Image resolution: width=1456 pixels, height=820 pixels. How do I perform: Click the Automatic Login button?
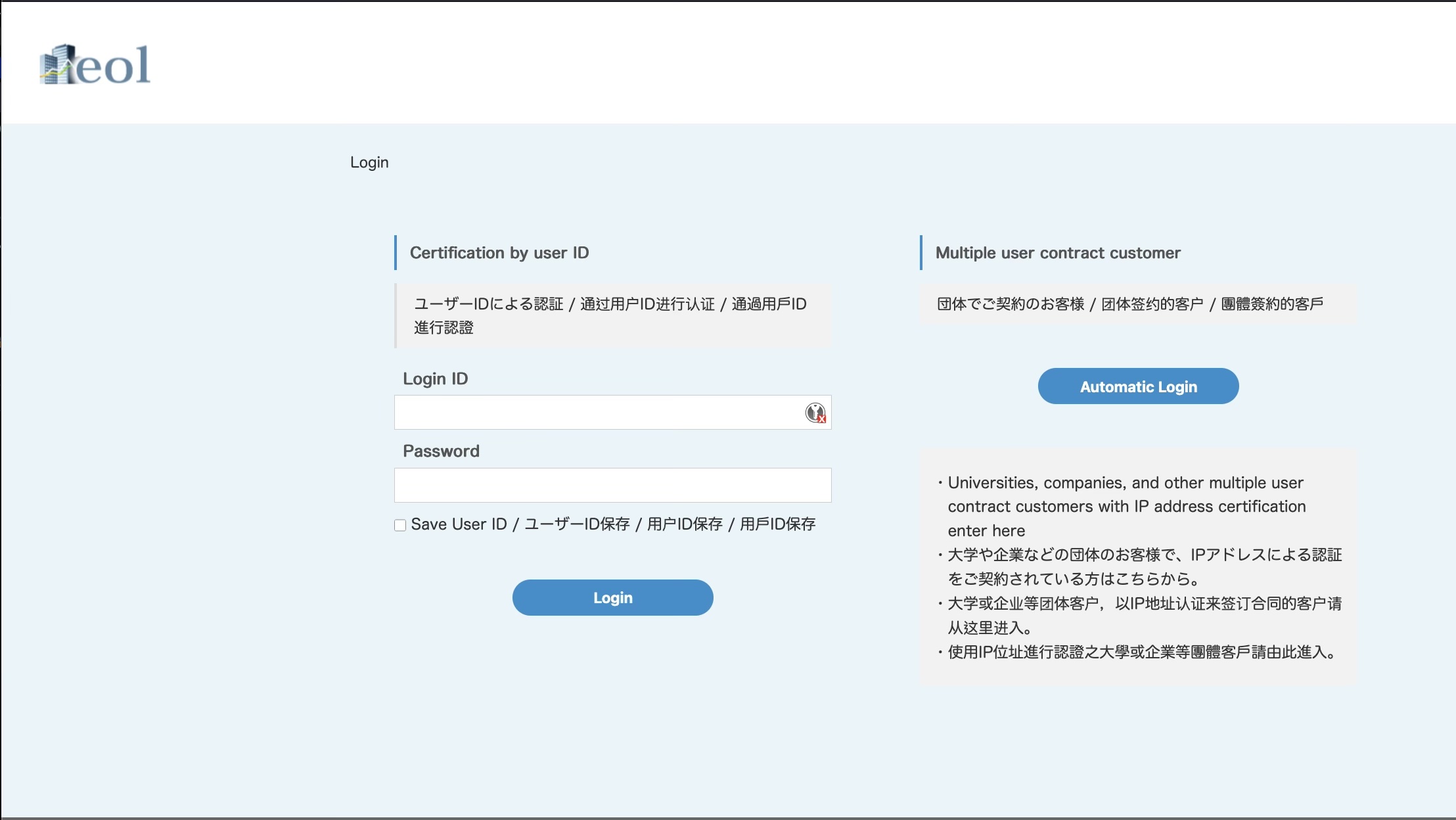1138,386
